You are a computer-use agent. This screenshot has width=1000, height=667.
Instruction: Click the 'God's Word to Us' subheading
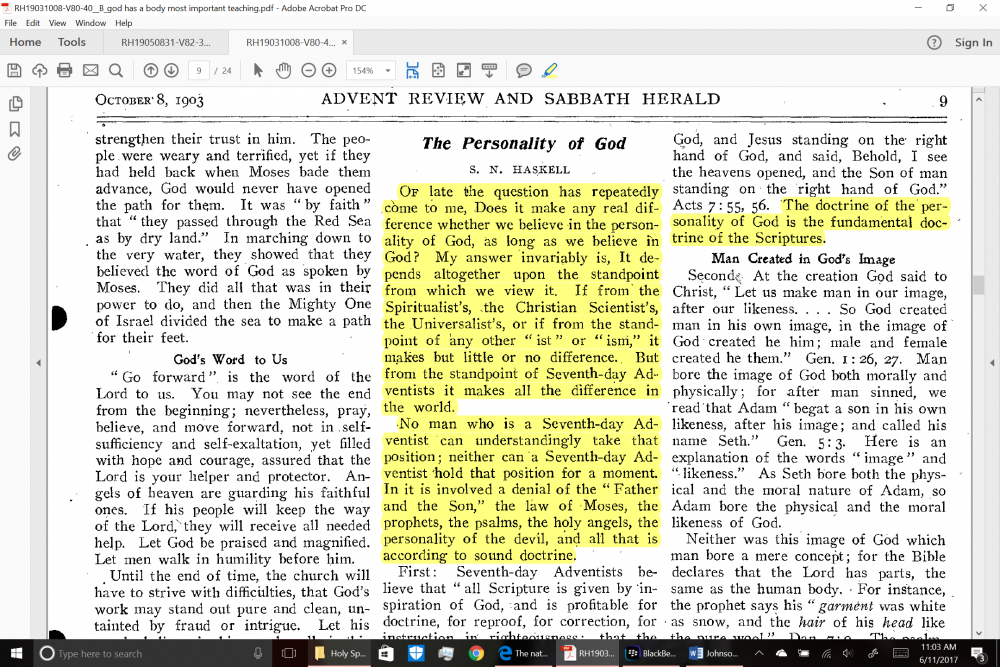pyautogui.click(x=230, y=360)
